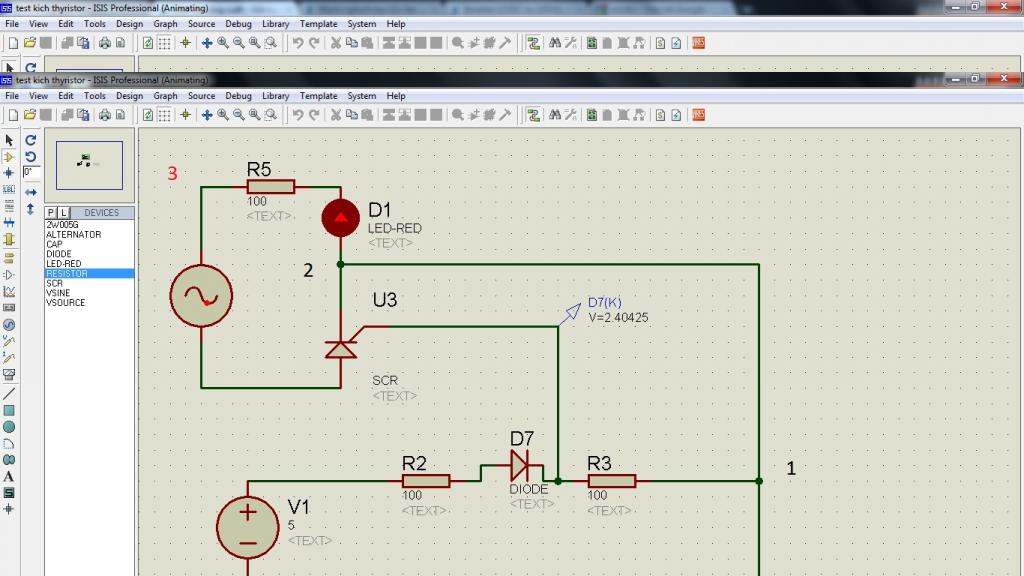This screenshot has height=576, width=1024.
Task: Click the rotation angle input field
Action: coord(31,172)
